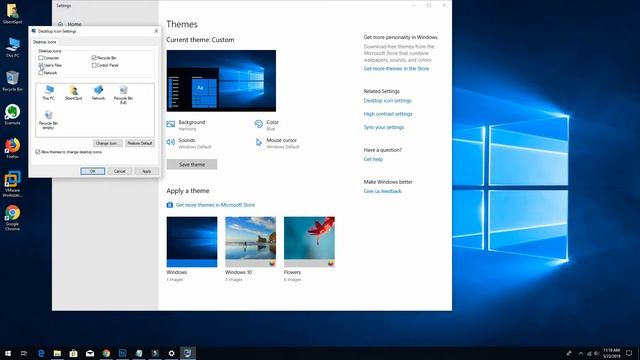Confirm the dialog with OK

(93, 171)
